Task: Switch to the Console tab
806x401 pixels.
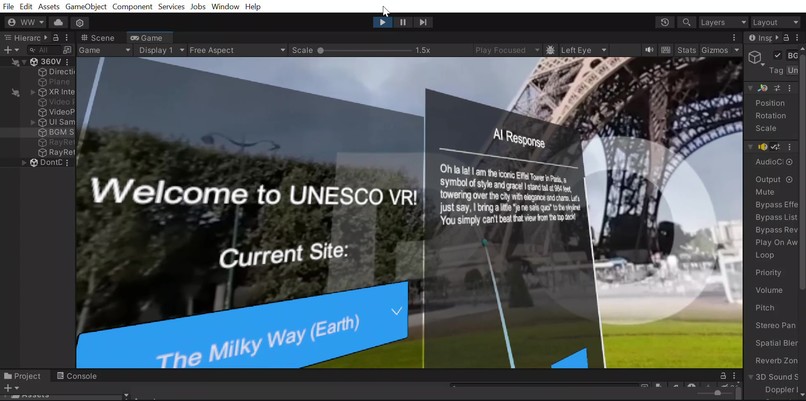Action: point(77,376)
